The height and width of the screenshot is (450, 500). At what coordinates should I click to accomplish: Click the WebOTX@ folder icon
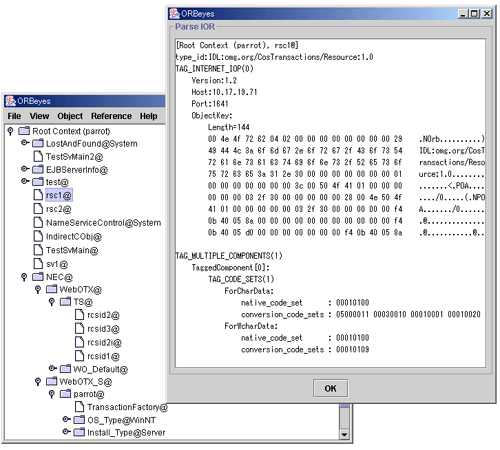point(52,289)
